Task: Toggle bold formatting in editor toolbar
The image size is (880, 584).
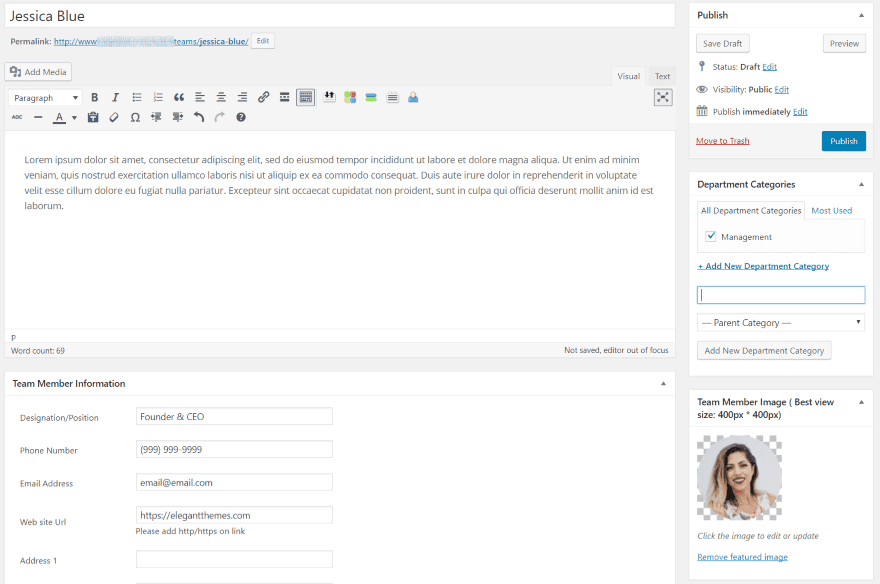Action: coord(95,98)
